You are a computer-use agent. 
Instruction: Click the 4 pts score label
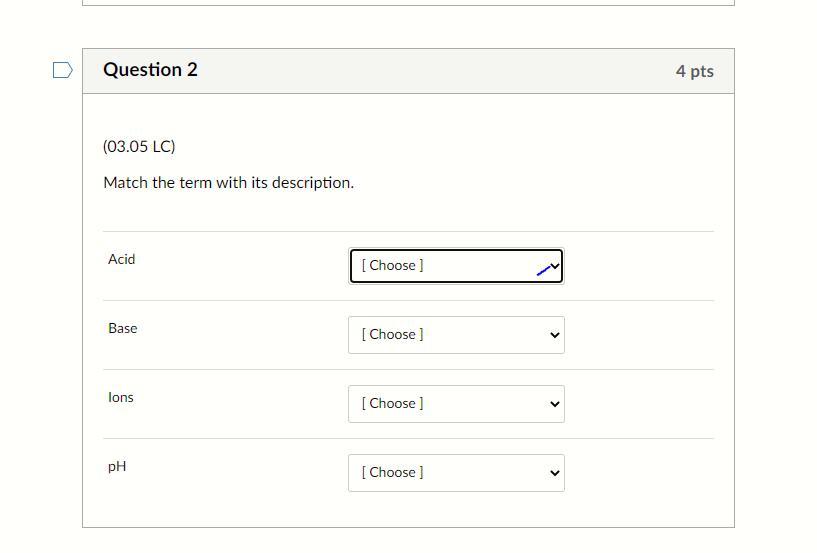tap(694, 71)
